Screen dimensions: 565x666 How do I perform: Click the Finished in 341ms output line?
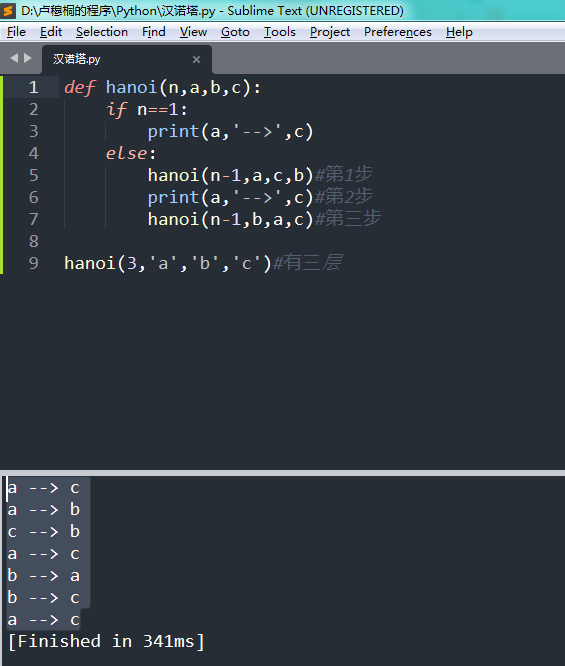(106, 641)
